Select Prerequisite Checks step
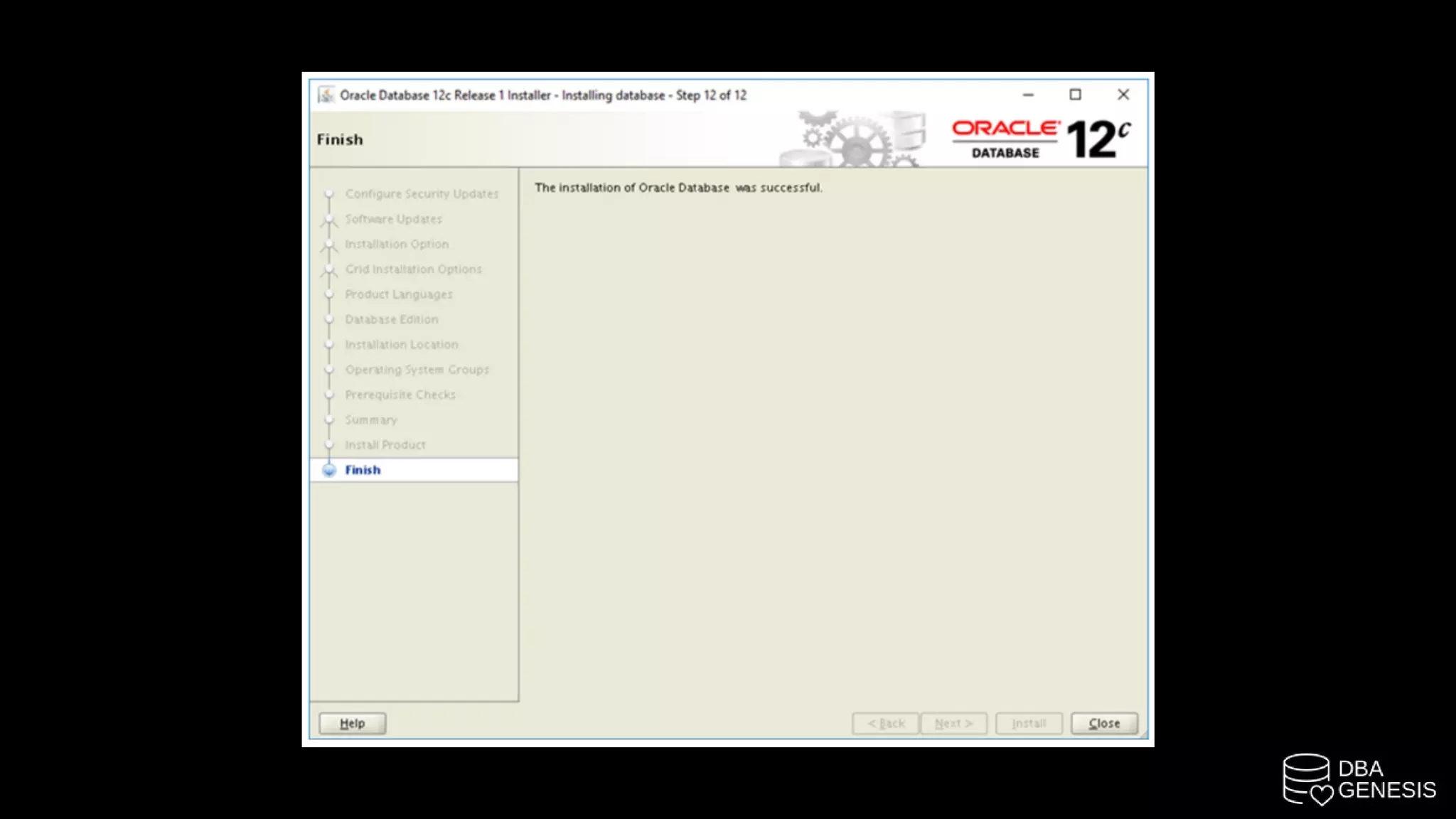Viewport: 1456px width, 819px height. (400, 395)
